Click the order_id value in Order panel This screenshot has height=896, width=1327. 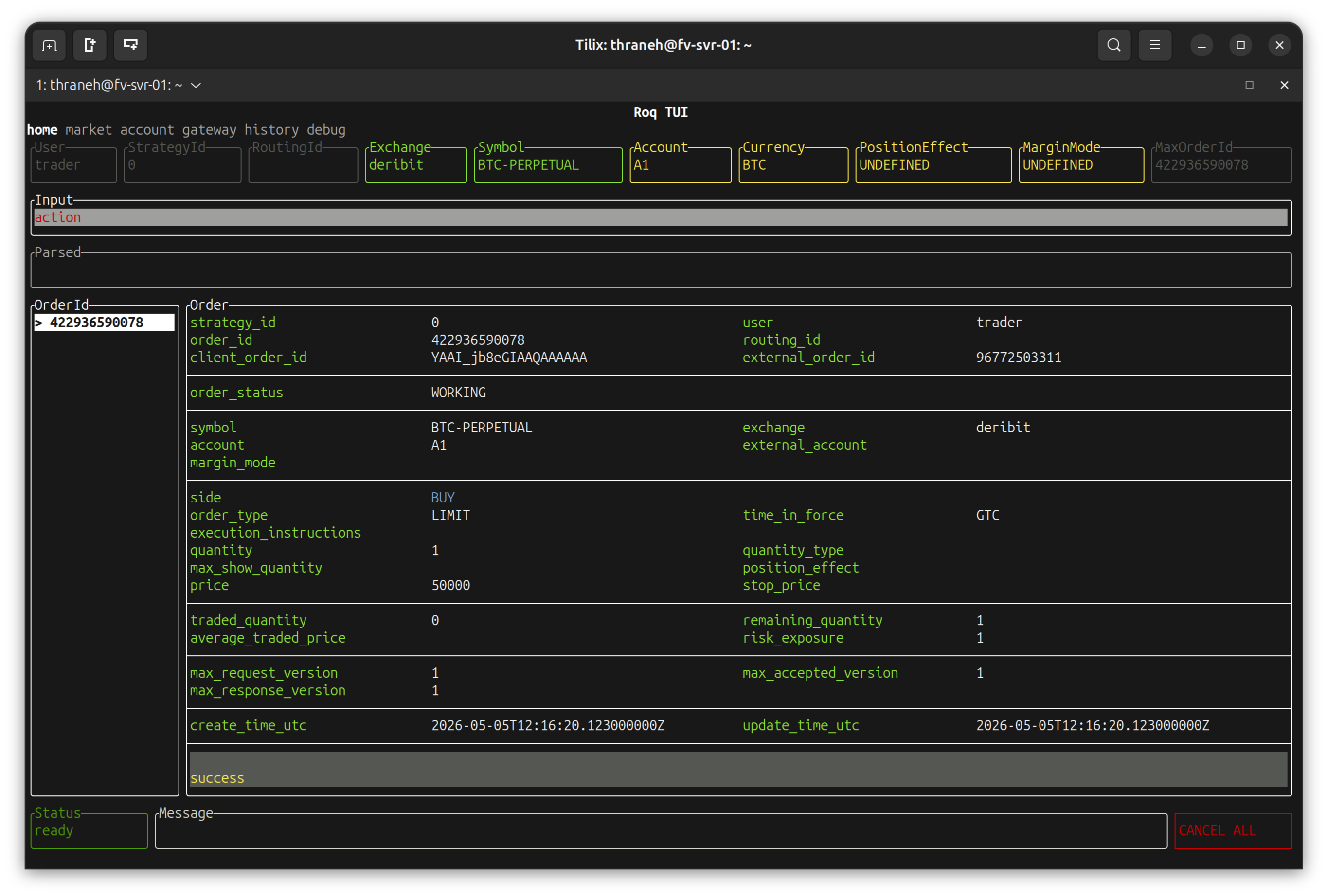point(478,340)
